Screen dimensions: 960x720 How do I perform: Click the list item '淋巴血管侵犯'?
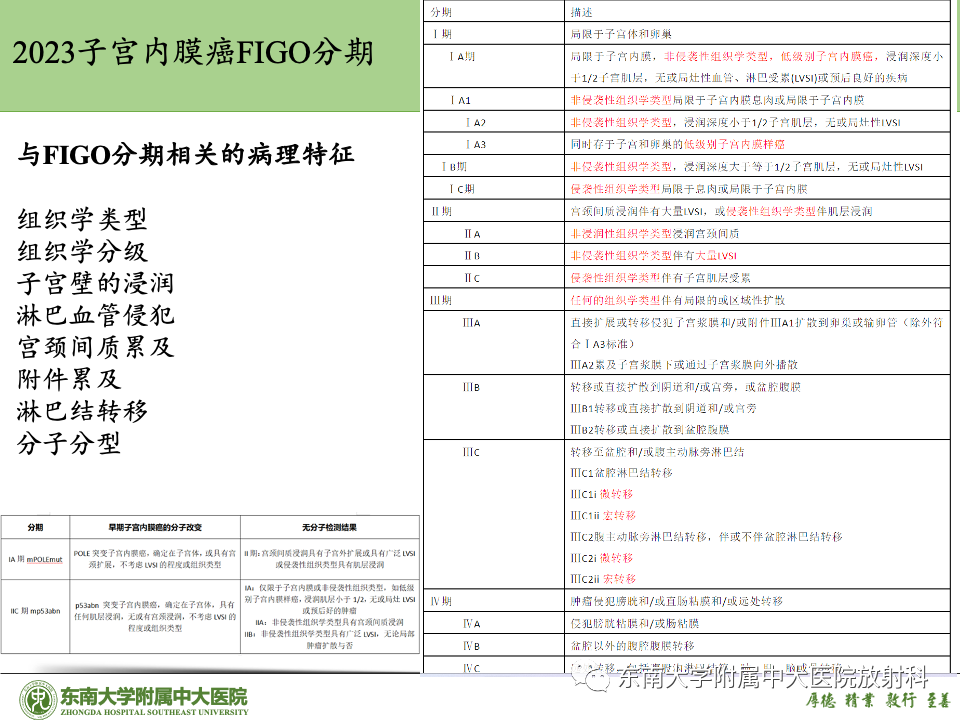(x=96, y=315)
